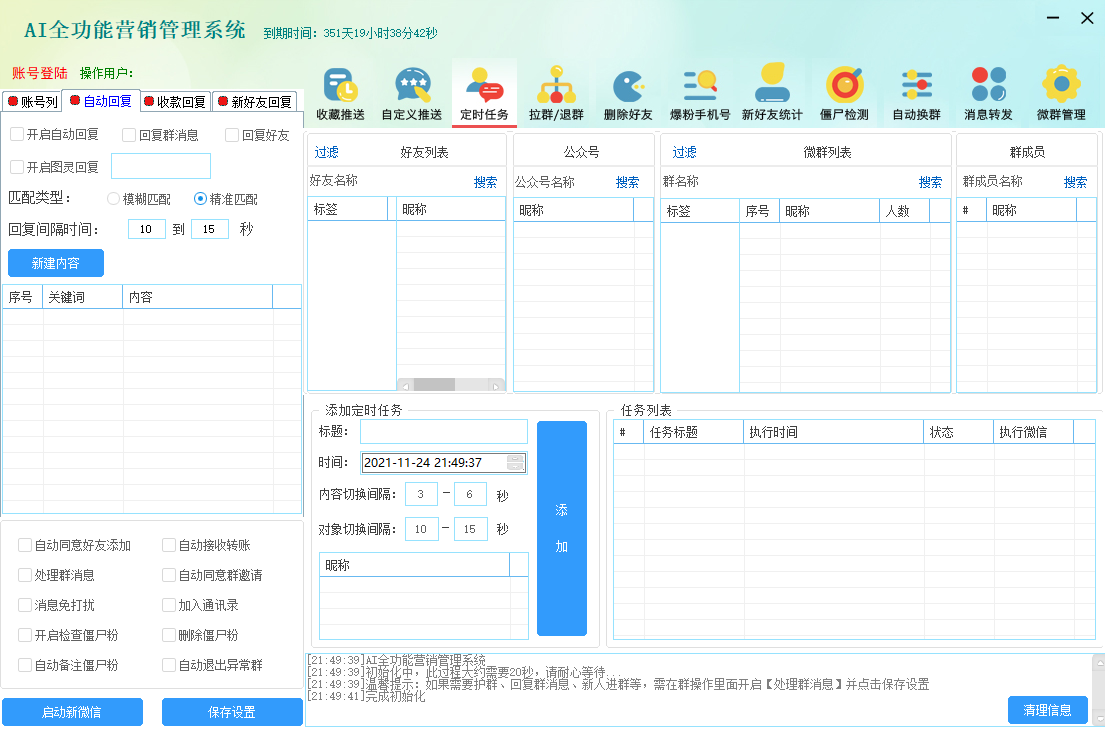Click the 任务标题 column header

click(x=693, y=432)
